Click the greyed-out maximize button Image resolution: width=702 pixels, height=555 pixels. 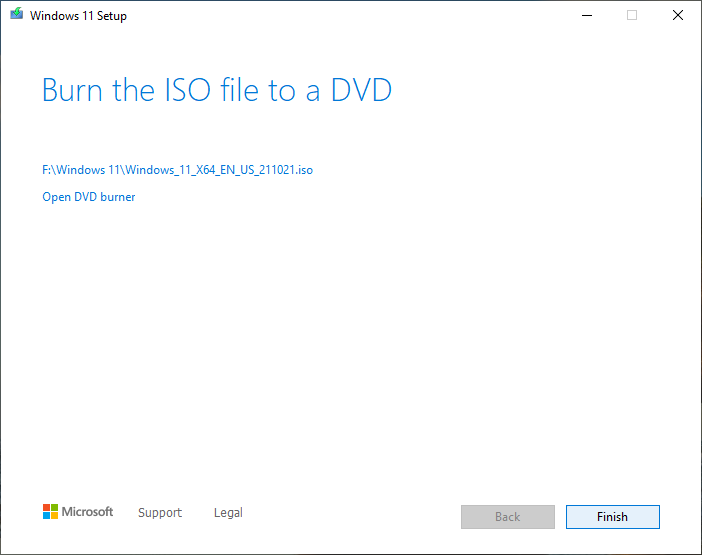(x=632, y=15)
